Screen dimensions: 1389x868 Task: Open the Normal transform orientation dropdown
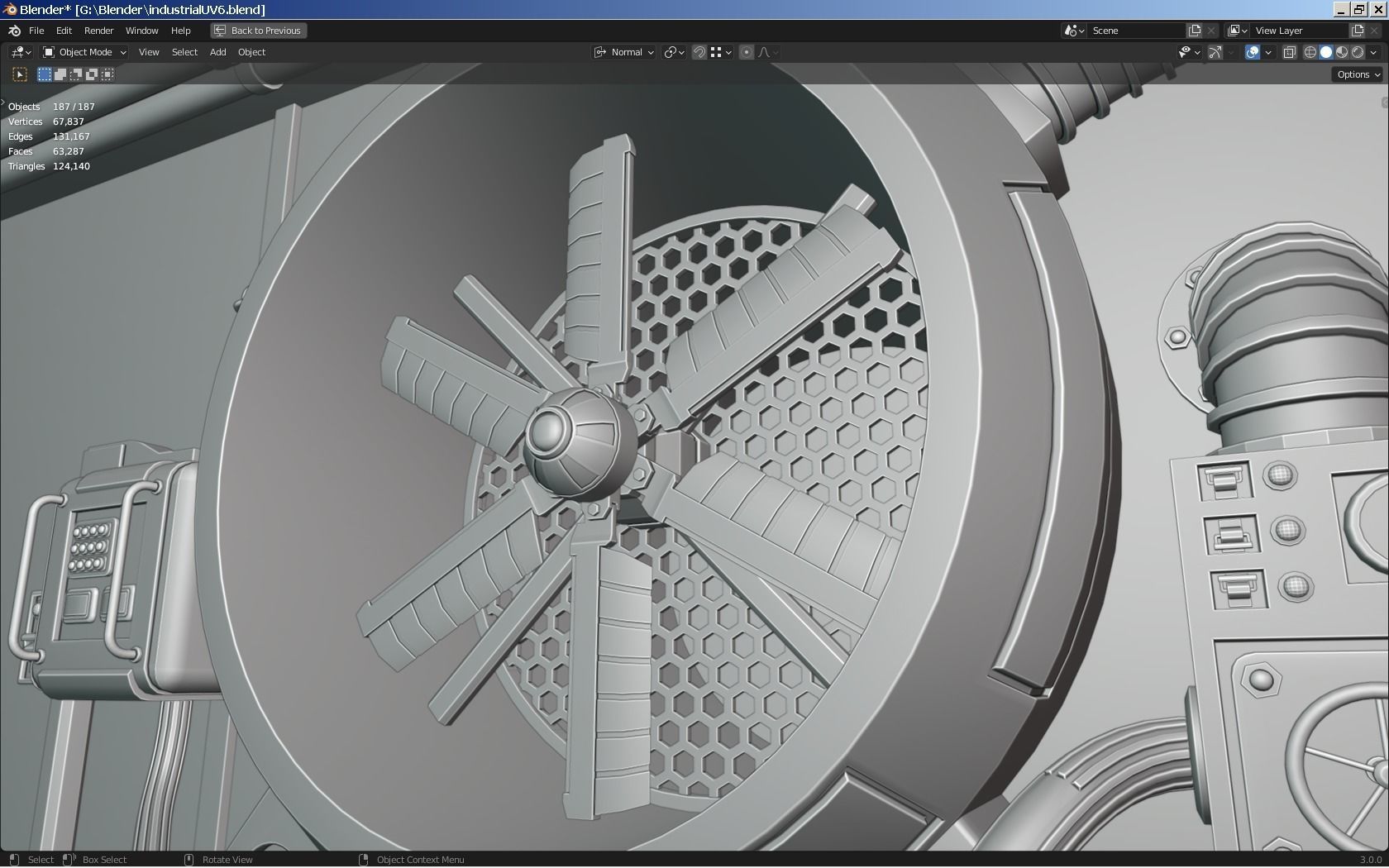click(x=624, y=52)
